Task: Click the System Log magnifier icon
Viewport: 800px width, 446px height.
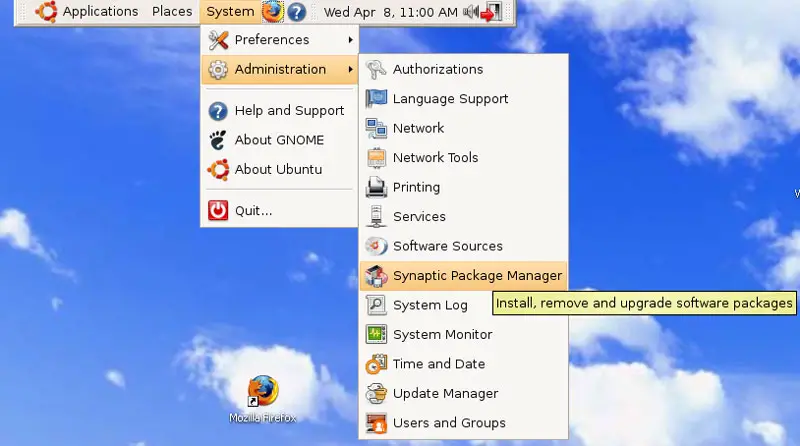Action: coord(377,305)
